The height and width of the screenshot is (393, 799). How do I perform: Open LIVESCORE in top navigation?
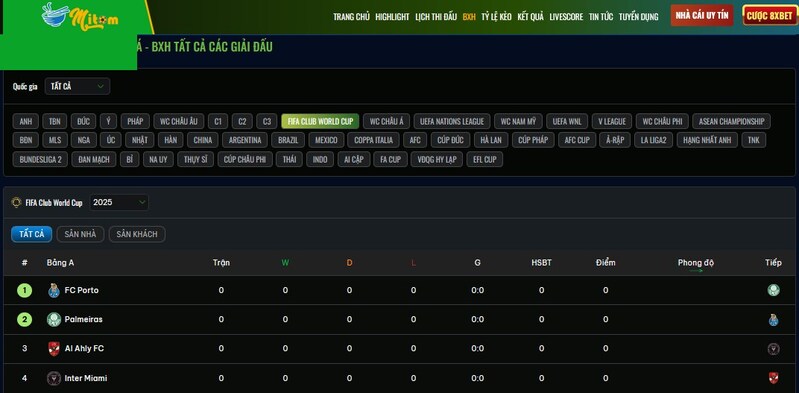566,16
